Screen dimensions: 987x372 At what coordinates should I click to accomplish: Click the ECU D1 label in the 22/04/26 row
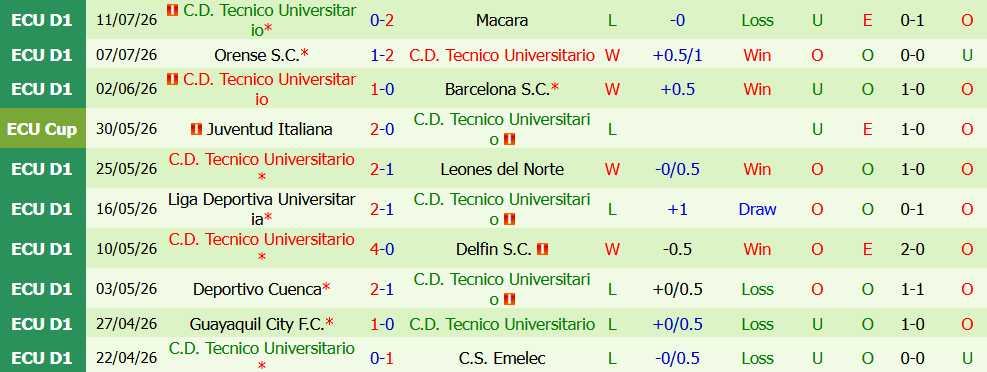coord(42,359)
